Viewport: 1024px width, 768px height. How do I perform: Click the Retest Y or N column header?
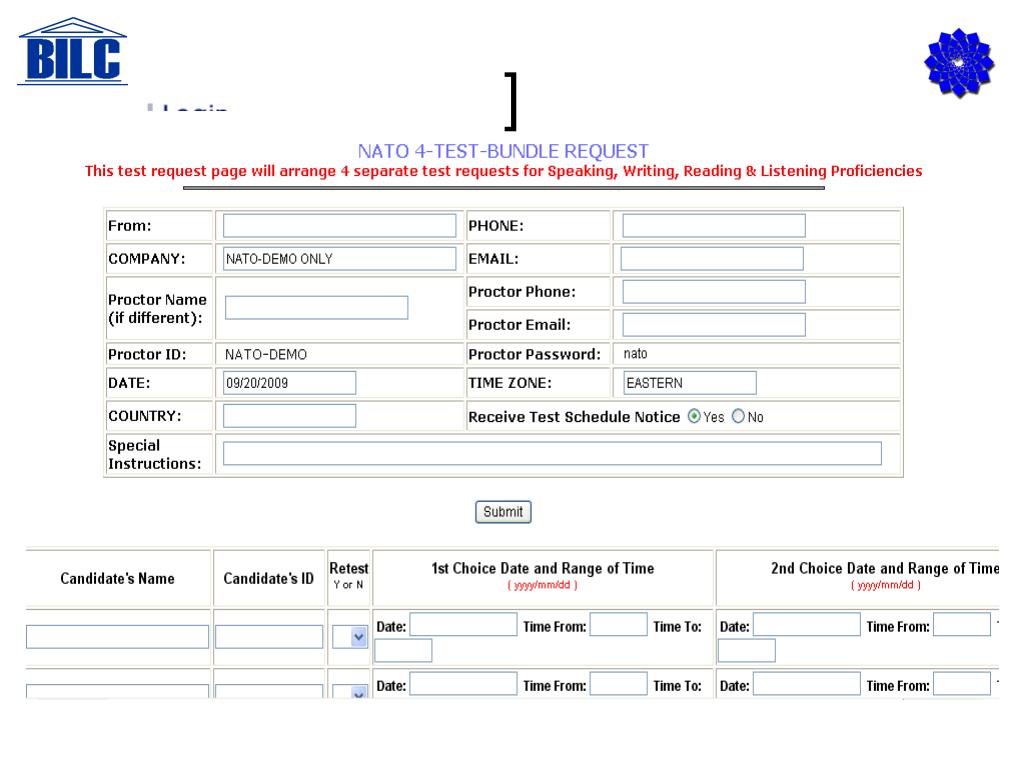coord(349,575)
